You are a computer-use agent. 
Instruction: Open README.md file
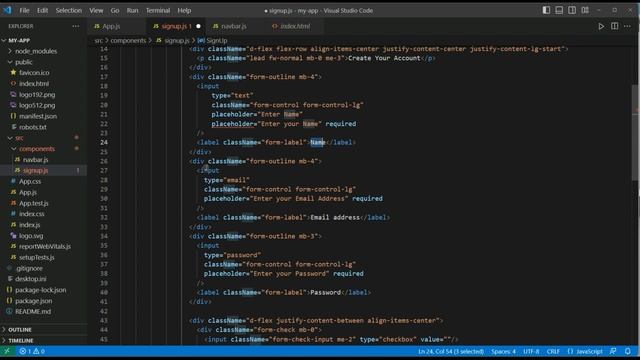point(33,311)
